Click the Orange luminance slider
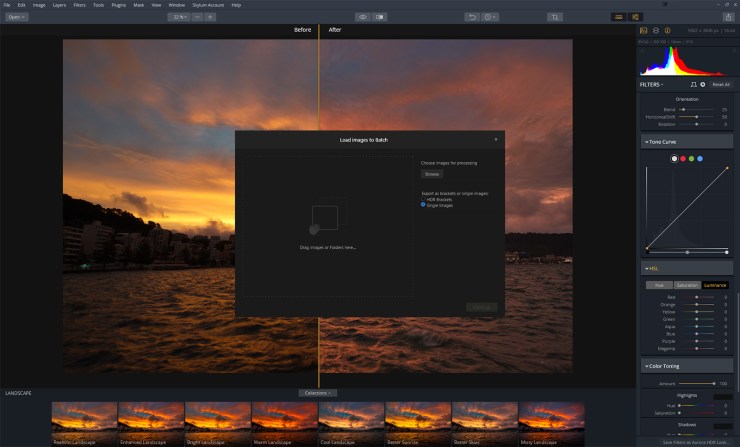This screenshot has width=740, height=447. 697,304
